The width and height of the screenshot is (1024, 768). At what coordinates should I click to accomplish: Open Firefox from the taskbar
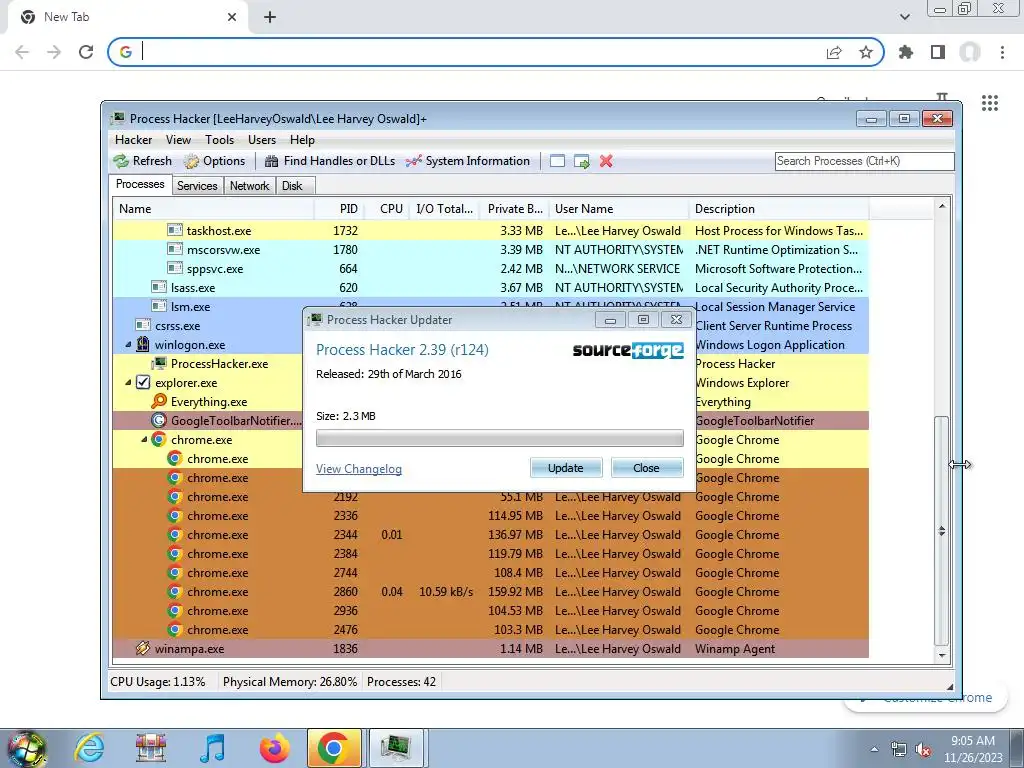click(x=274, y=747)
